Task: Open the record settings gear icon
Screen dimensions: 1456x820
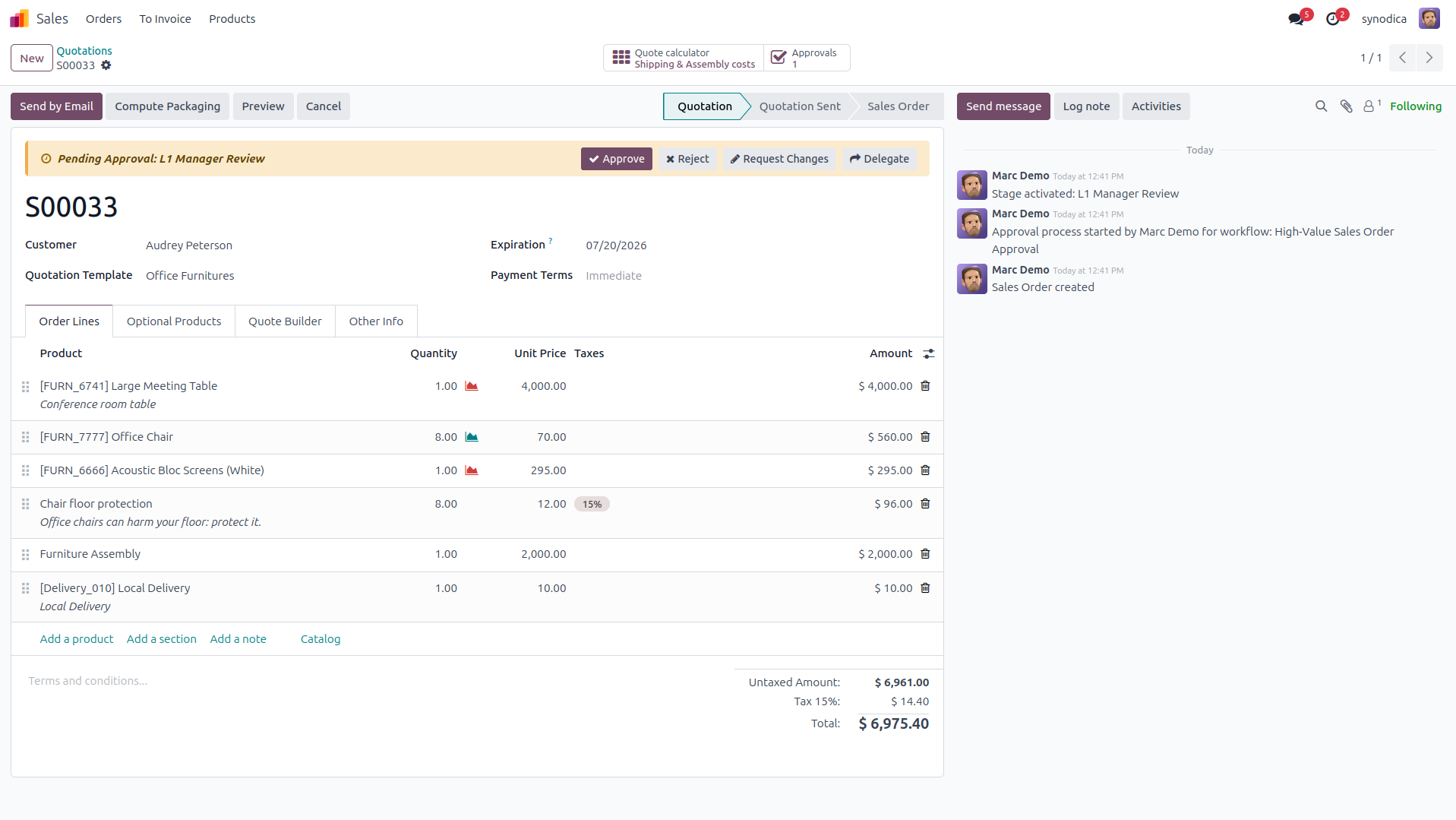Action: 106,65
